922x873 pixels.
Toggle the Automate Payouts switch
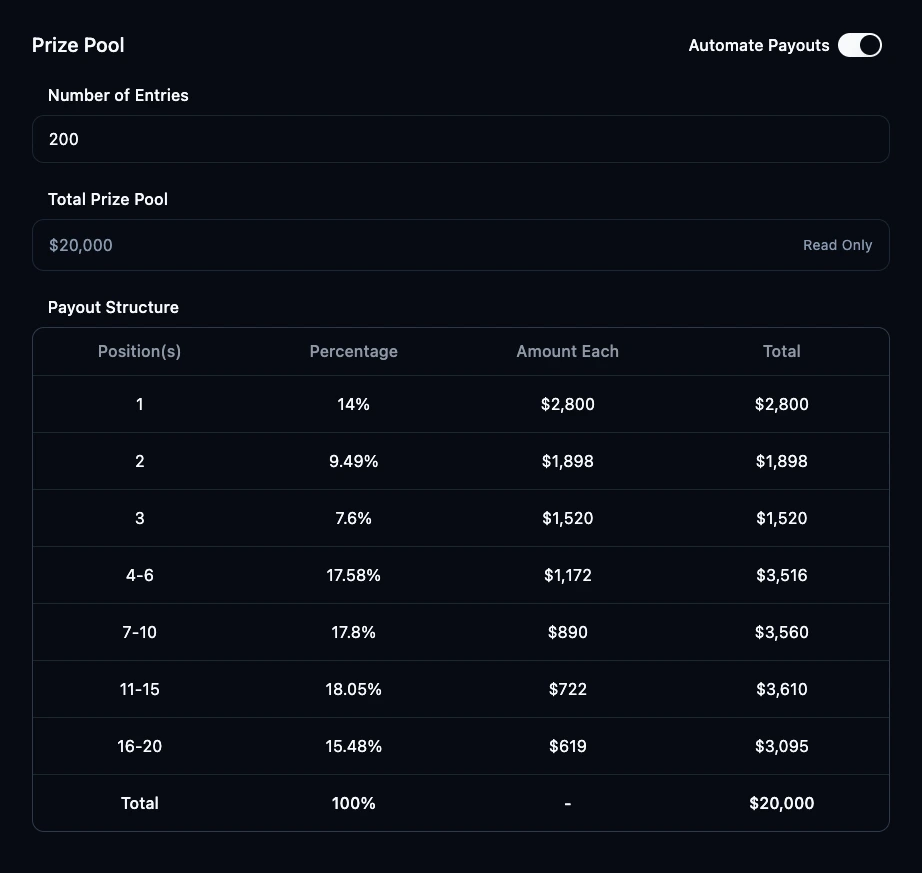[859, 45]
